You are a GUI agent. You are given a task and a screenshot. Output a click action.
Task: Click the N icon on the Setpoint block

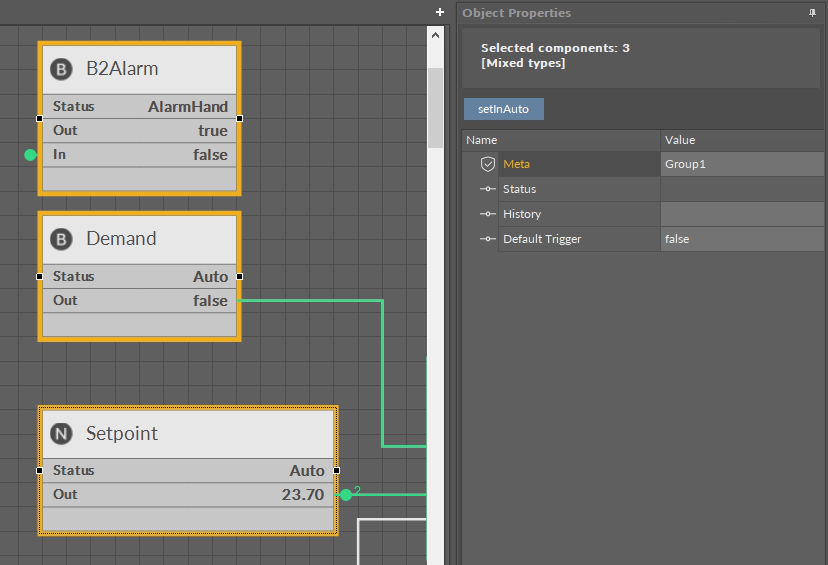(x=62, y=434)
